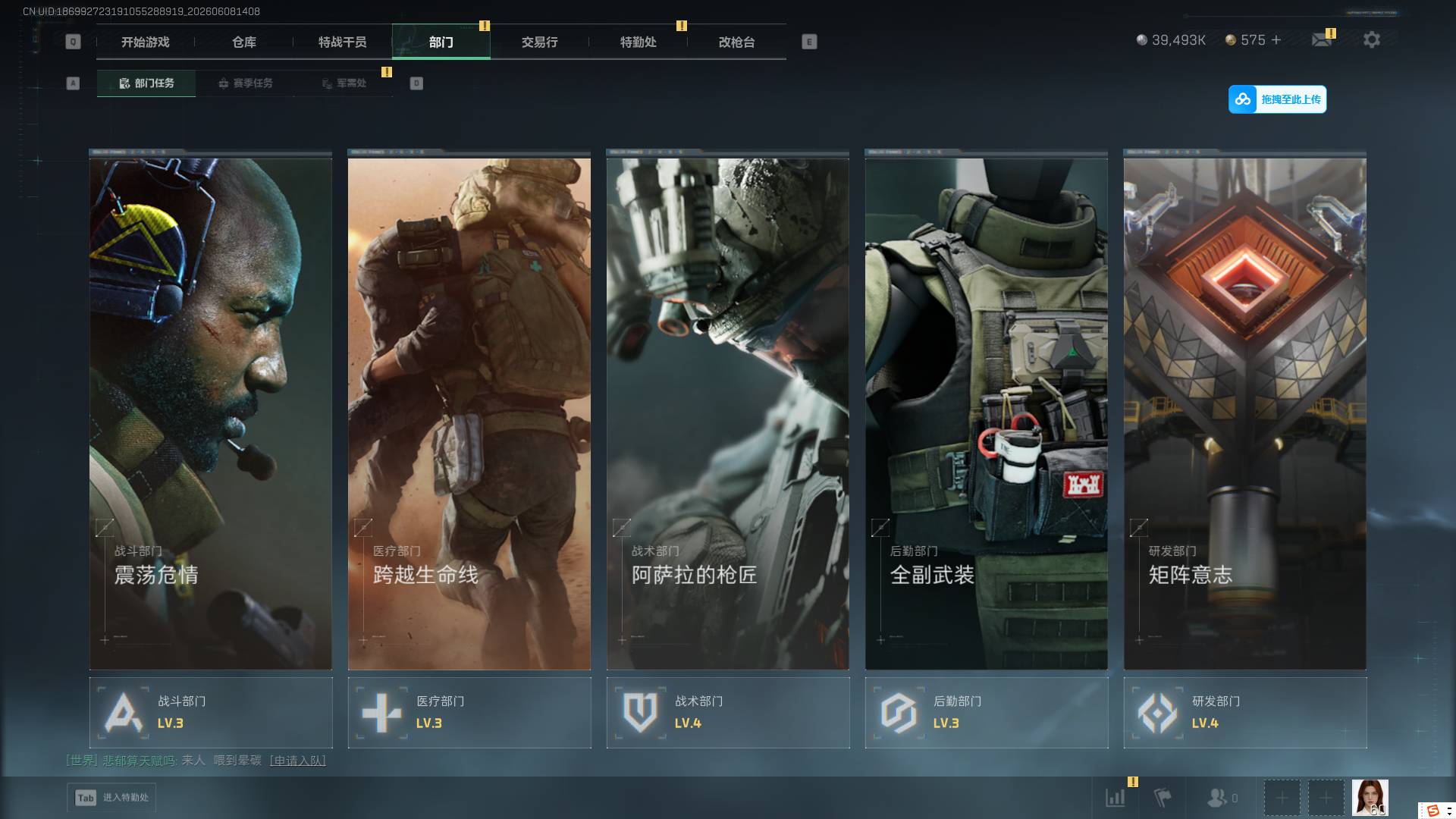Select the 医疗部门 LV.3 level panel
1456x819 pixels.
click(469, 713)
